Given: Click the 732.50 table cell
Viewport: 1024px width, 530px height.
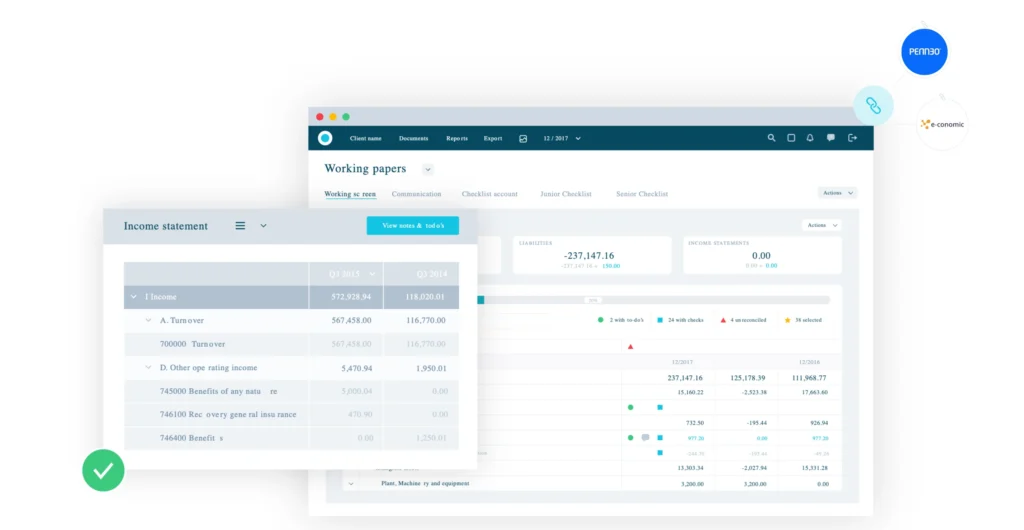Looking at the screenshot, I should point(694,422).
